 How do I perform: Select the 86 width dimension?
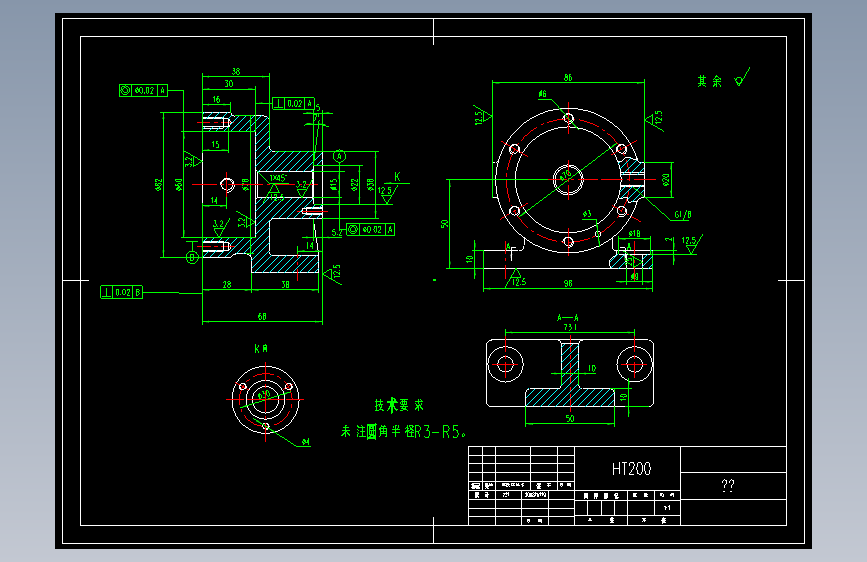[x=568, y=77]
